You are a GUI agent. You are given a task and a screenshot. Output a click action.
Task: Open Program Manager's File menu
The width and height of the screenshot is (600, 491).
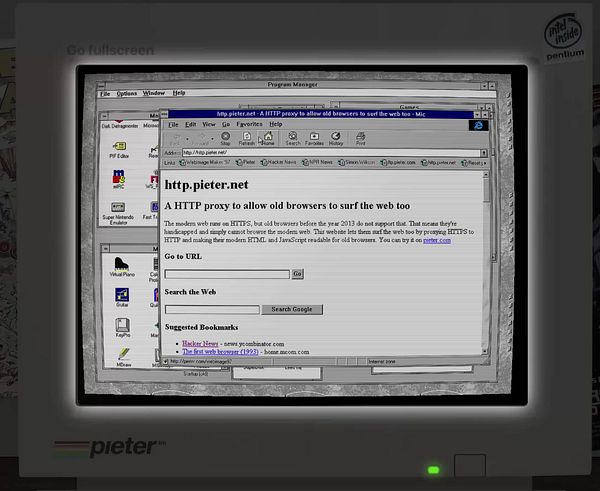point(105,93)
